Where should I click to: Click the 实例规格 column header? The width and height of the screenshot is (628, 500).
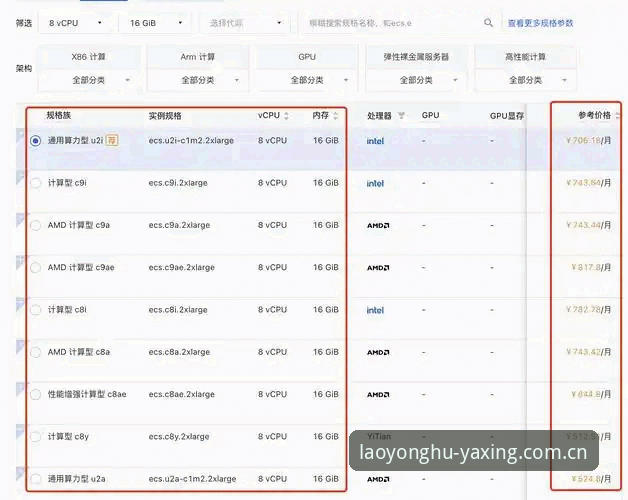(x=165, y=116)
